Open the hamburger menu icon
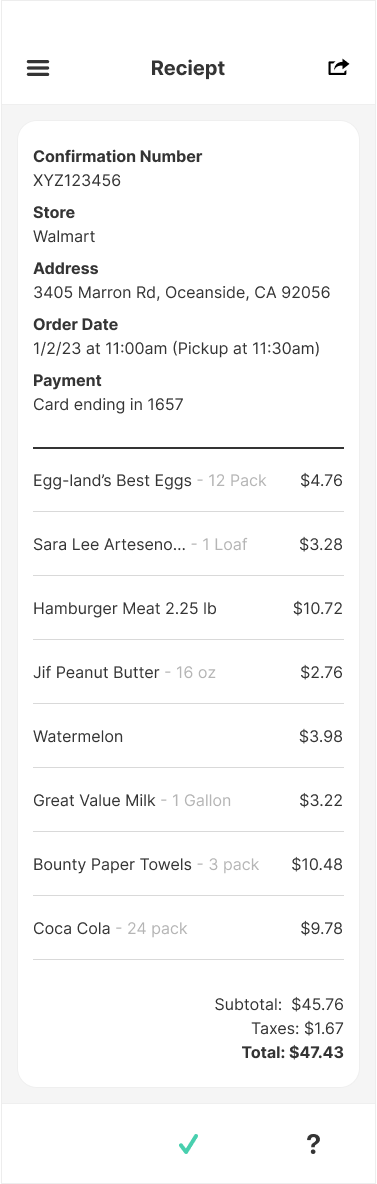The width and height of the screenshot is (377, 1184). (38, 68)
